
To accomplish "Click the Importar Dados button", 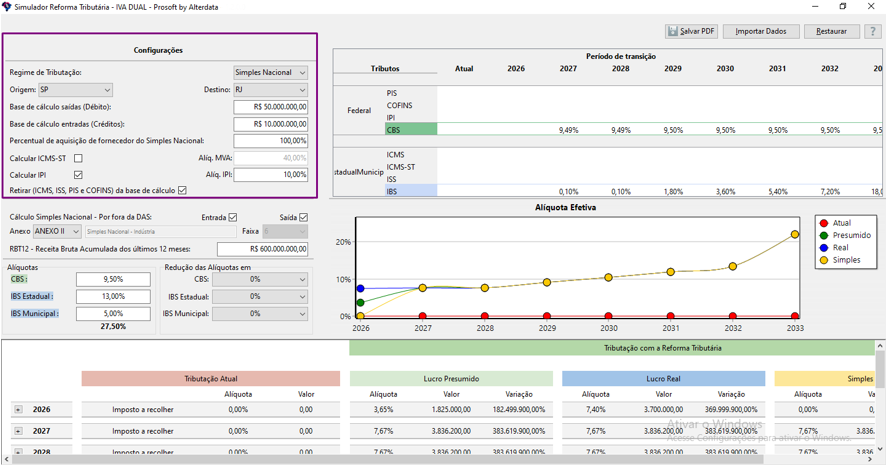I will click(761, 31).
